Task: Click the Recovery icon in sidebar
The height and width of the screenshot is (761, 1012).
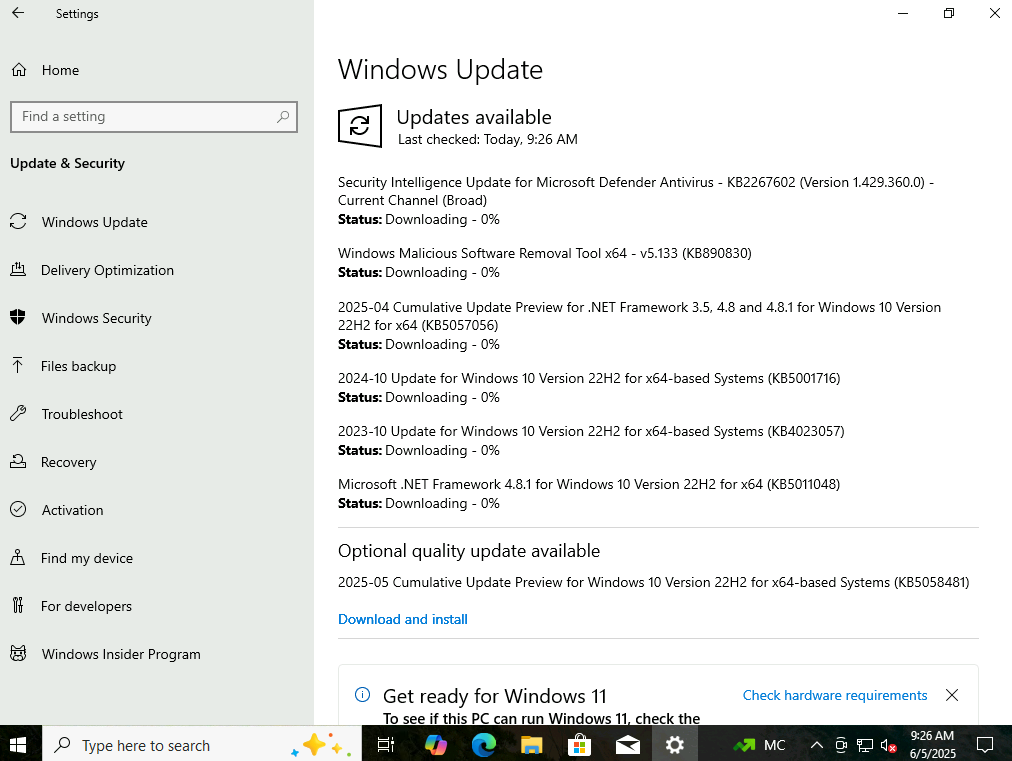Action: (18, 461)
